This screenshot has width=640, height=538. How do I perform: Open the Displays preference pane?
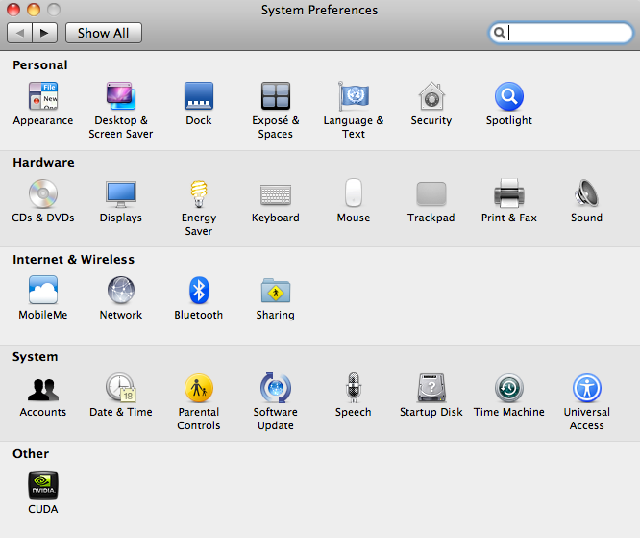[x=120, y=195]
